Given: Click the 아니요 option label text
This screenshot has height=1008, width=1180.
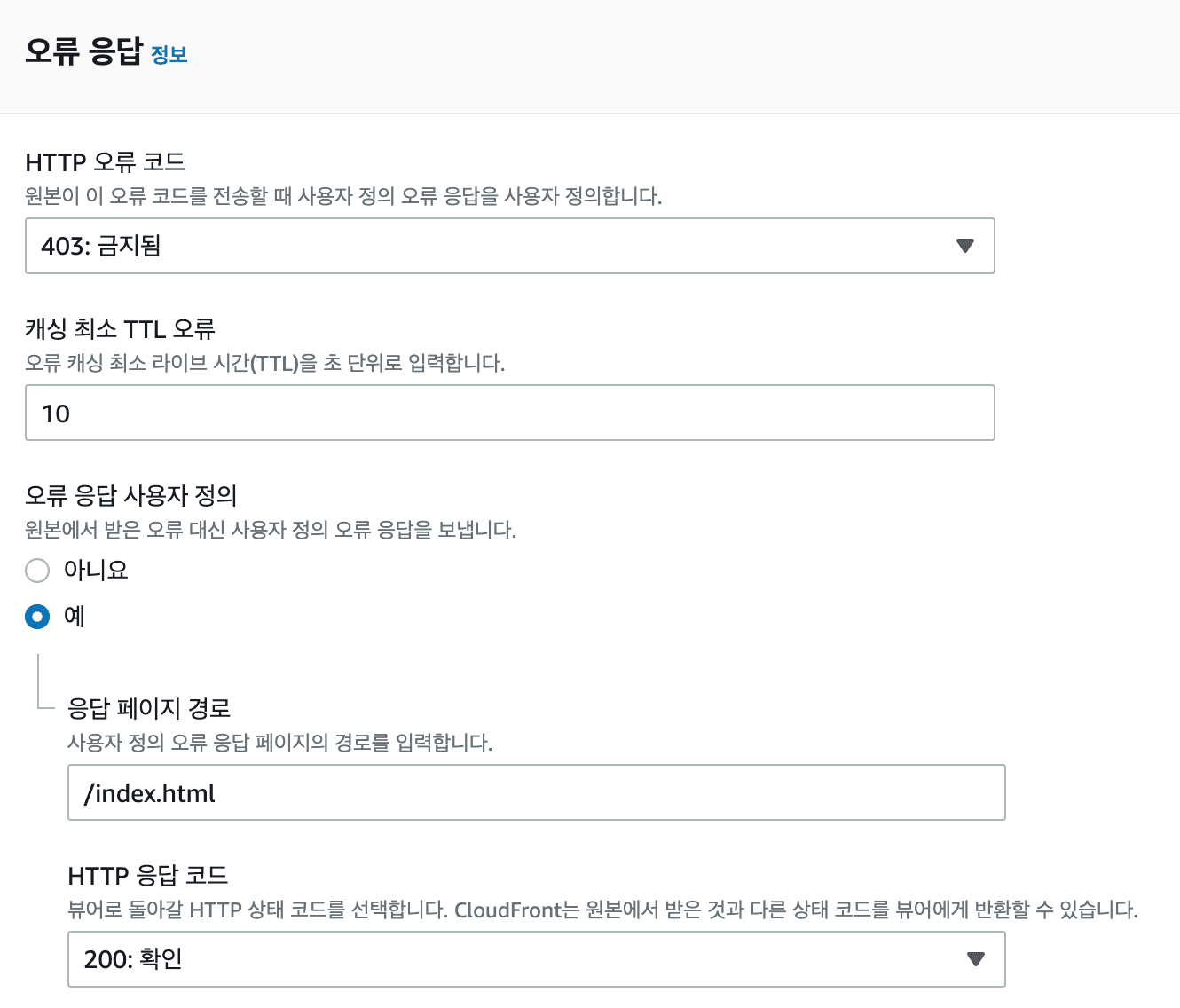Looking at the screenshot, I should point(96,571).
